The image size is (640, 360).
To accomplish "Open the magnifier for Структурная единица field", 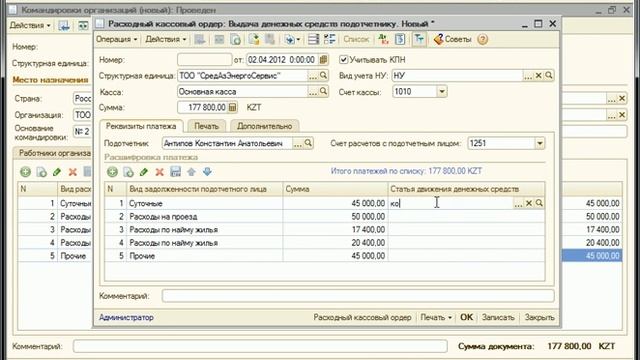I will pos(323,76).
